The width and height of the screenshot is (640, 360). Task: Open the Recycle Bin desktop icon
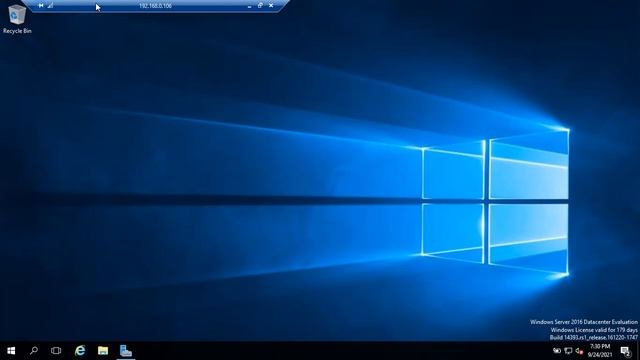coord(17,19)
